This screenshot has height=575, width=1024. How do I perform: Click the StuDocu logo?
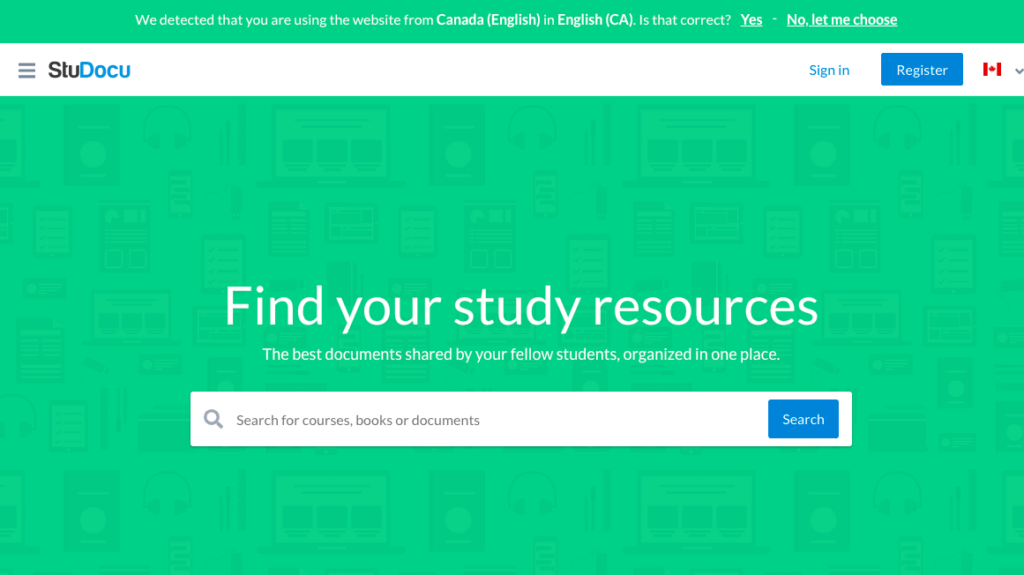point(89,70)
